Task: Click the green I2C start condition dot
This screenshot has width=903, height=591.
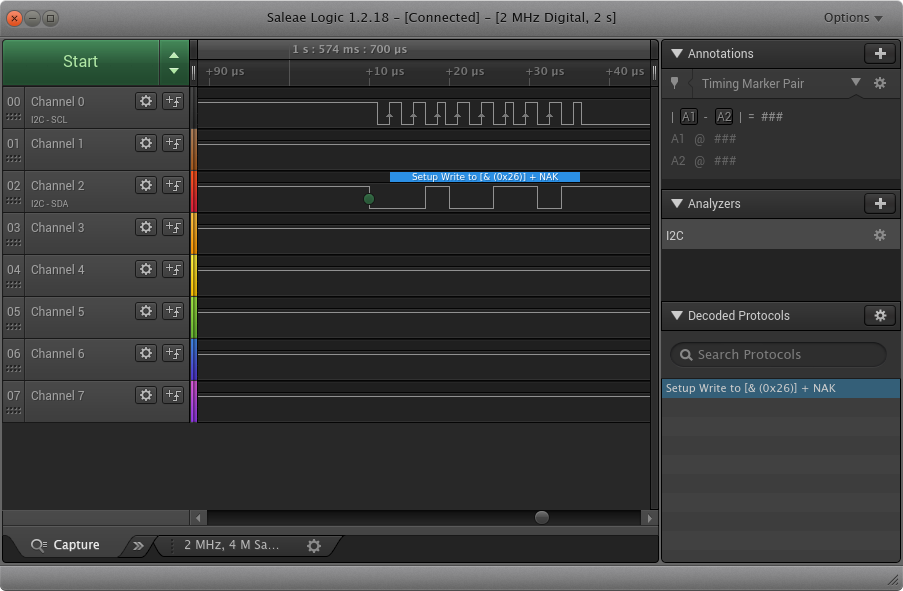Action: click(x=369, y=199)
